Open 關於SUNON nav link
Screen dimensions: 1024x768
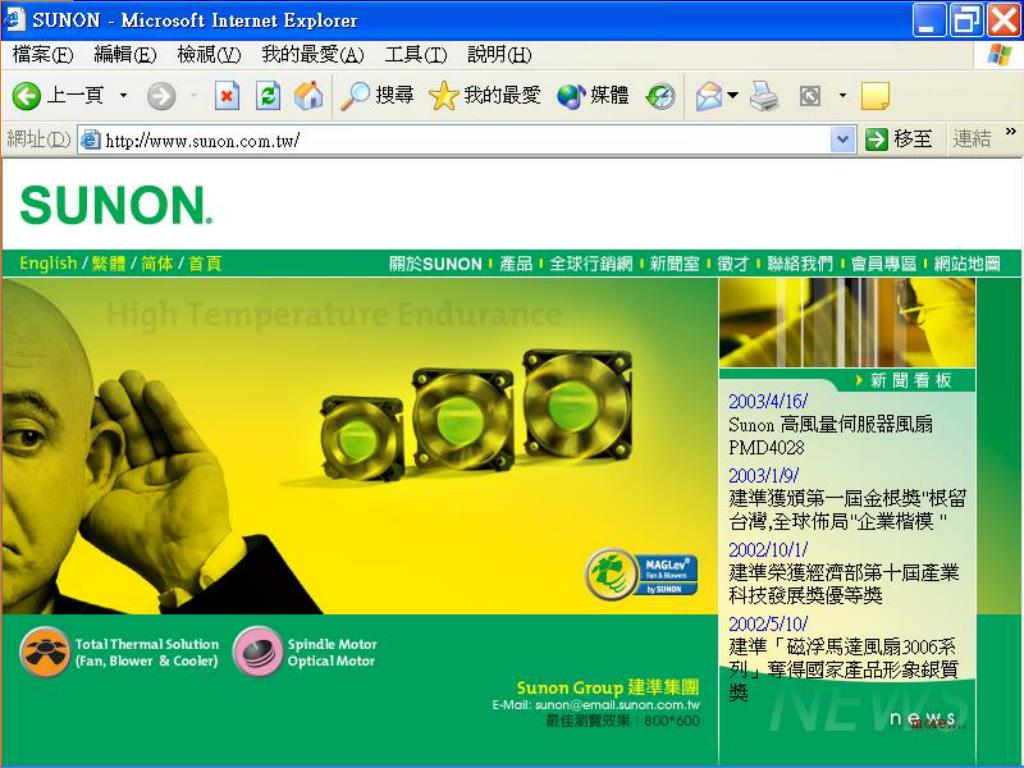[436, 264]
